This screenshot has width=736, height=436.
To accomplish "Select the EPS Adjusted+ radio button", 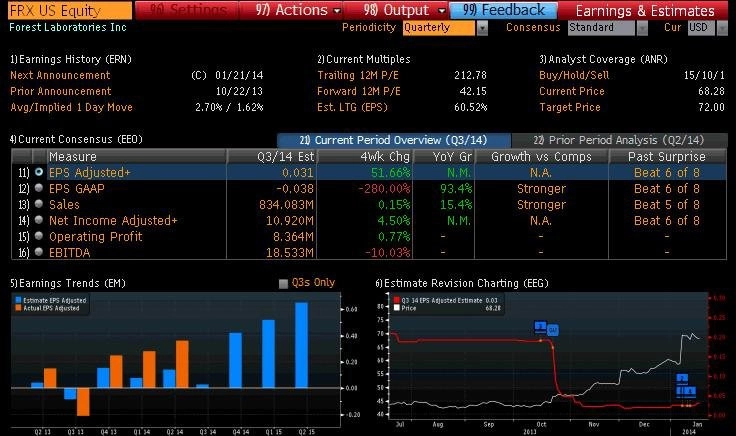I will [39, 172].
